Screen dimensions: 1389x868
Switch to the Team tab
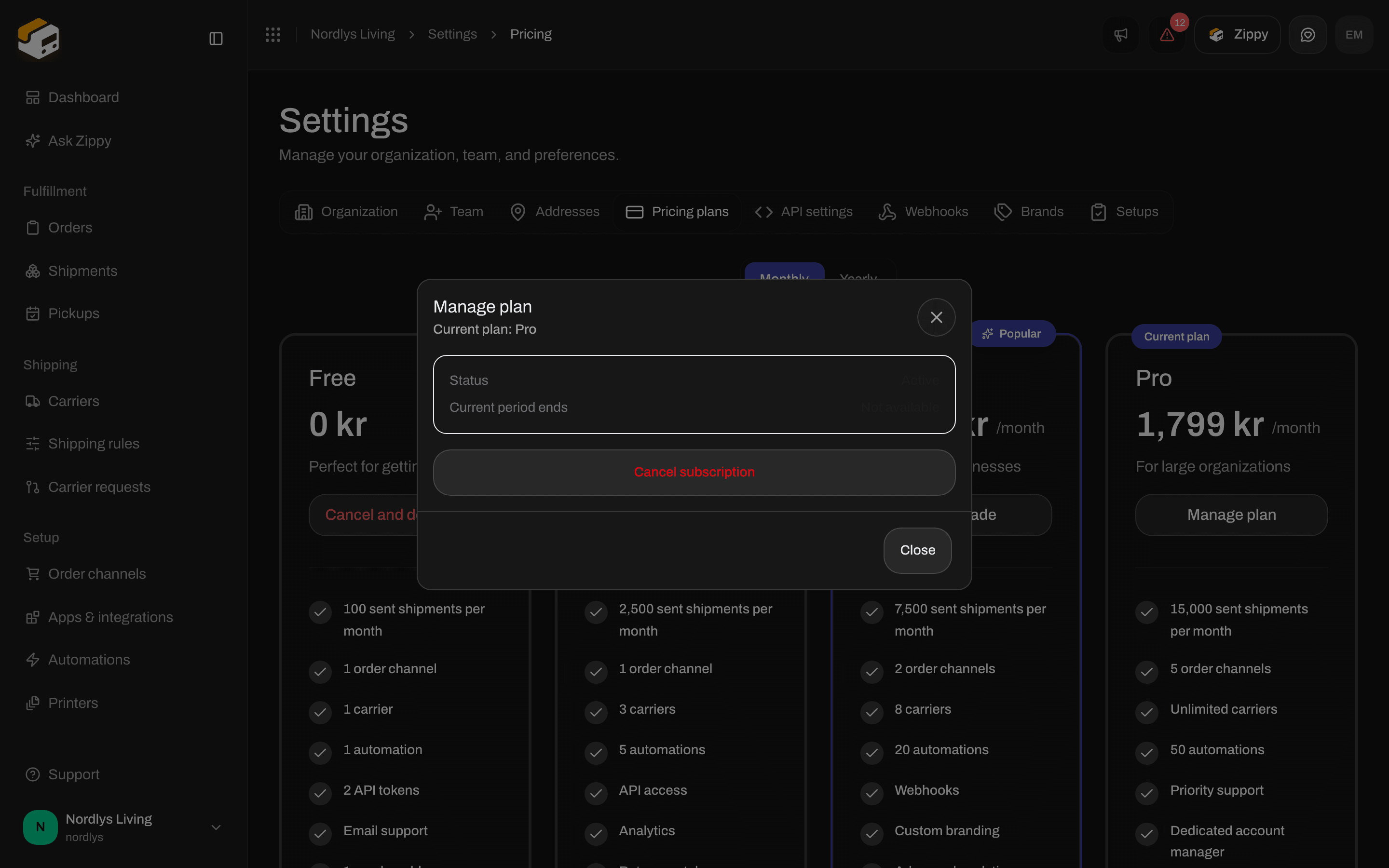(x=453, y=212)
